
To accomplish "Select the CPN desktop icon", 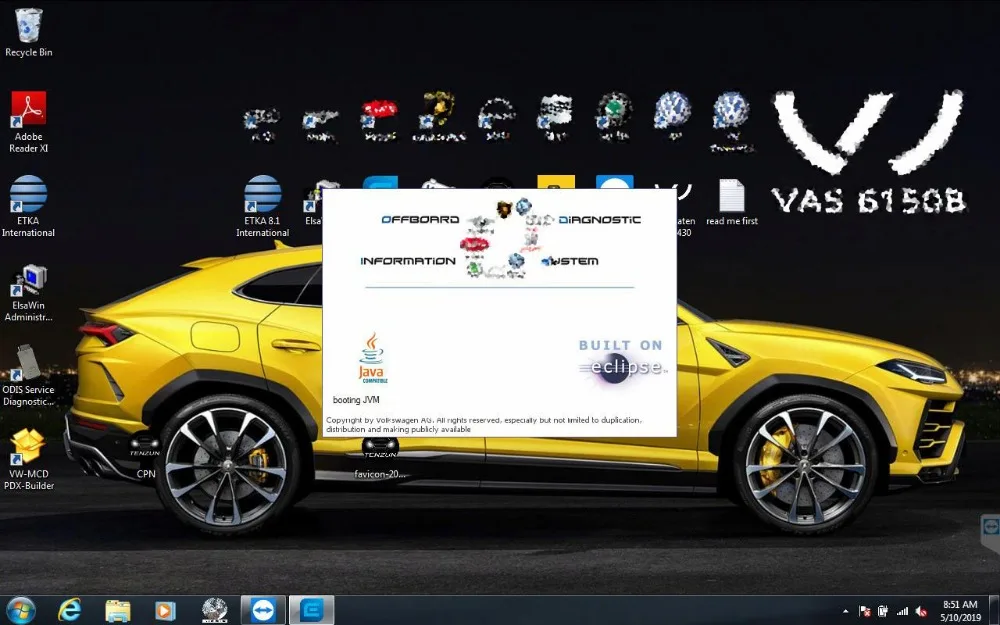I will click(x=145, y=456).
